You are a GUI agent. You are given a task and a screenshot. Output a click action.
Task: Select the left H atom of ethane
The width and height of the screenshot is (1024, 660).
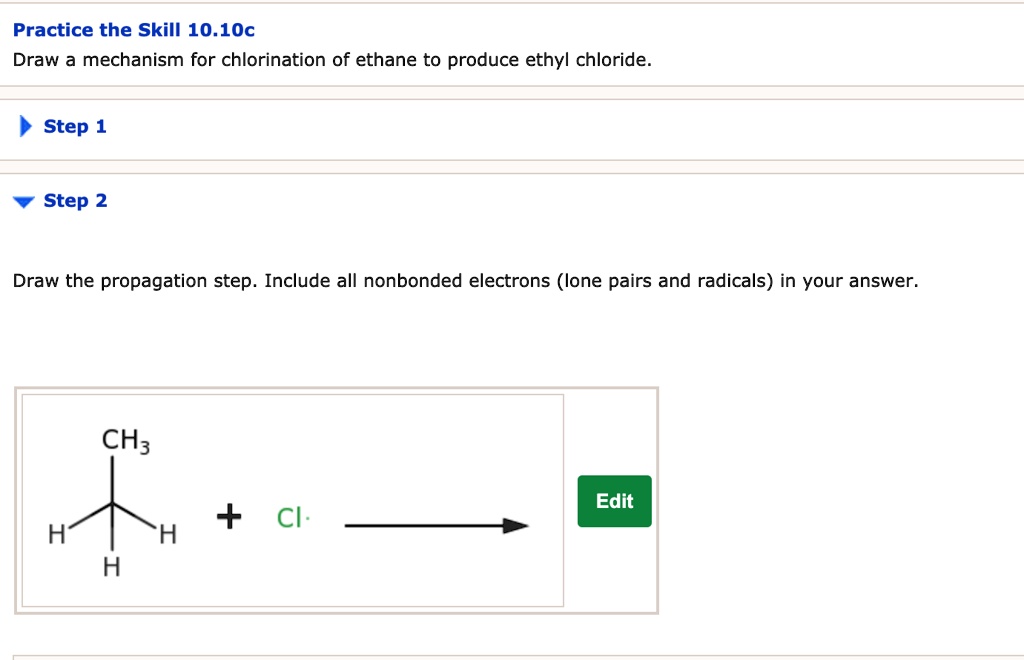point(57,533)
